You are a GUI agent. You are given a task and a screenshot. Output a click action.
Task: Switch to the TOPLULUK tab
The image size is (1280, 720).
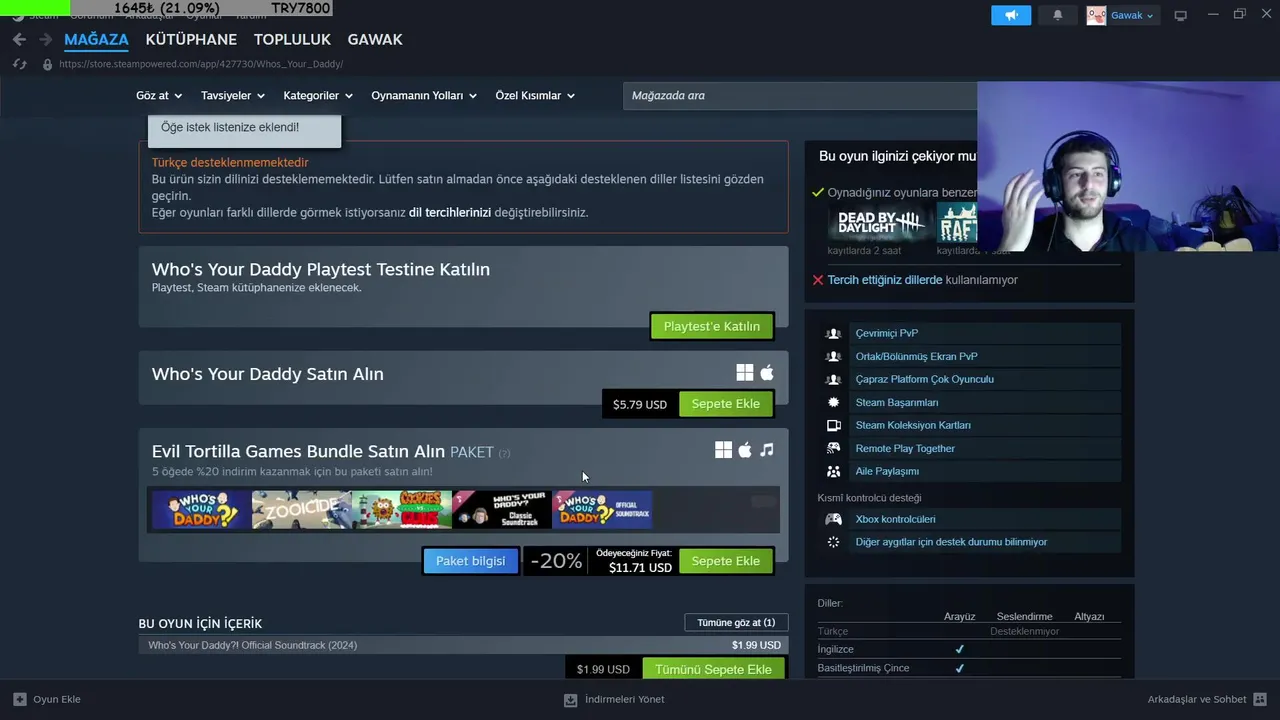(x=292, y=40)
